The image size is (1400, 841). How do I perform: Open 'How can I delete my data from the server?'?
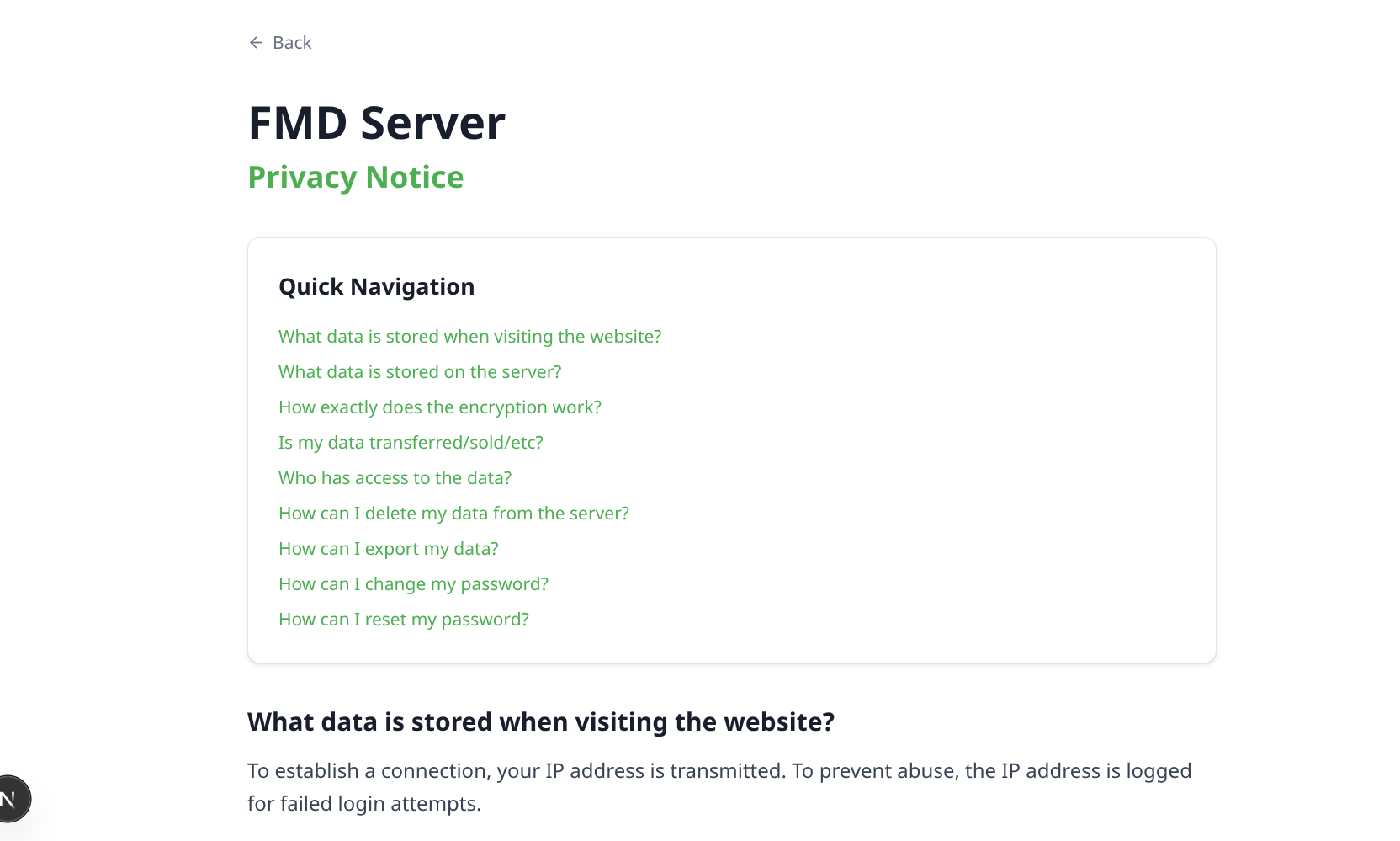[x=453, y=514]
